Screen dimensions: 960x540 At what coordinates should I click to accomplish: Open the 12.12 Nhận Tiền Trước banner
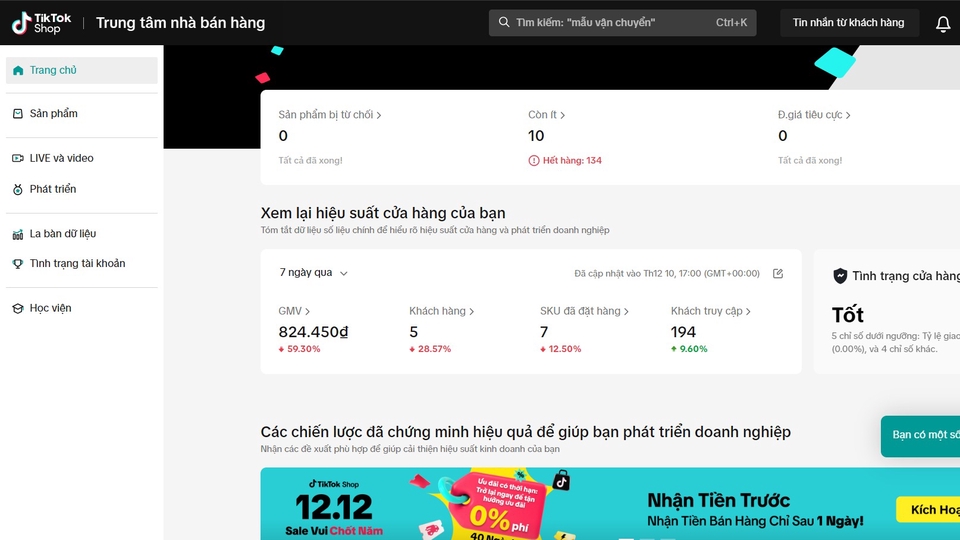pos(600,505)
